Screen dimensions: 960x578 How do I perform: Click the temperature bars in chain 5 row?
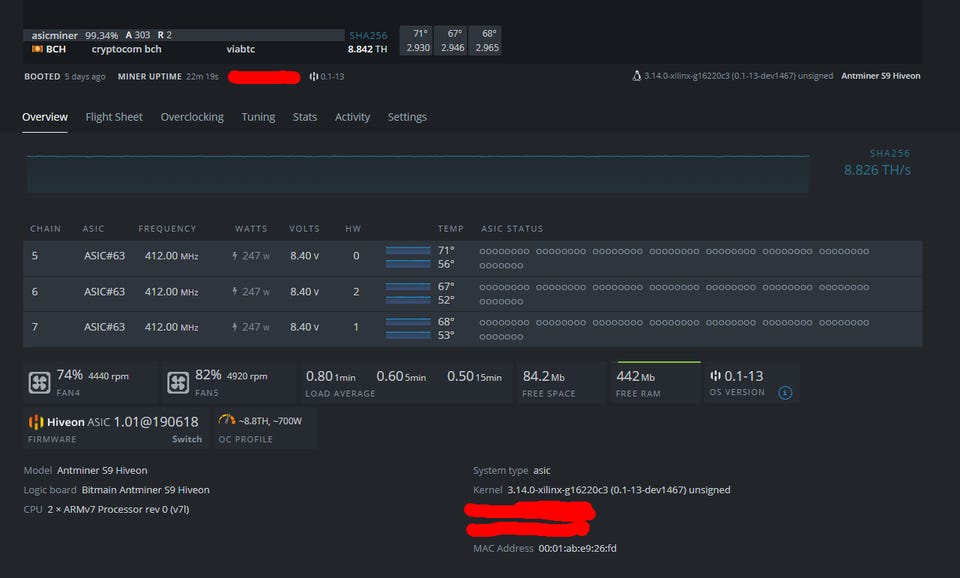pos(408,257)
